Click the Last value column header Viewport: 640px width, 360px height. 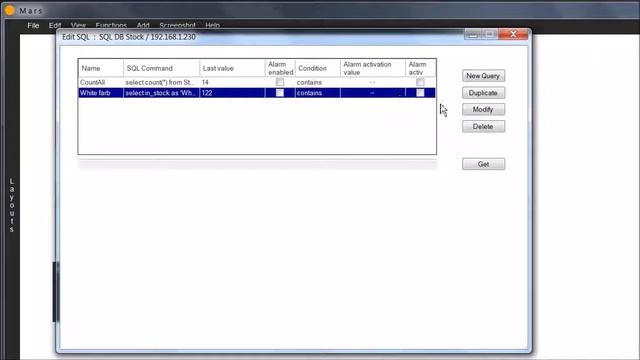click(232, 68)
